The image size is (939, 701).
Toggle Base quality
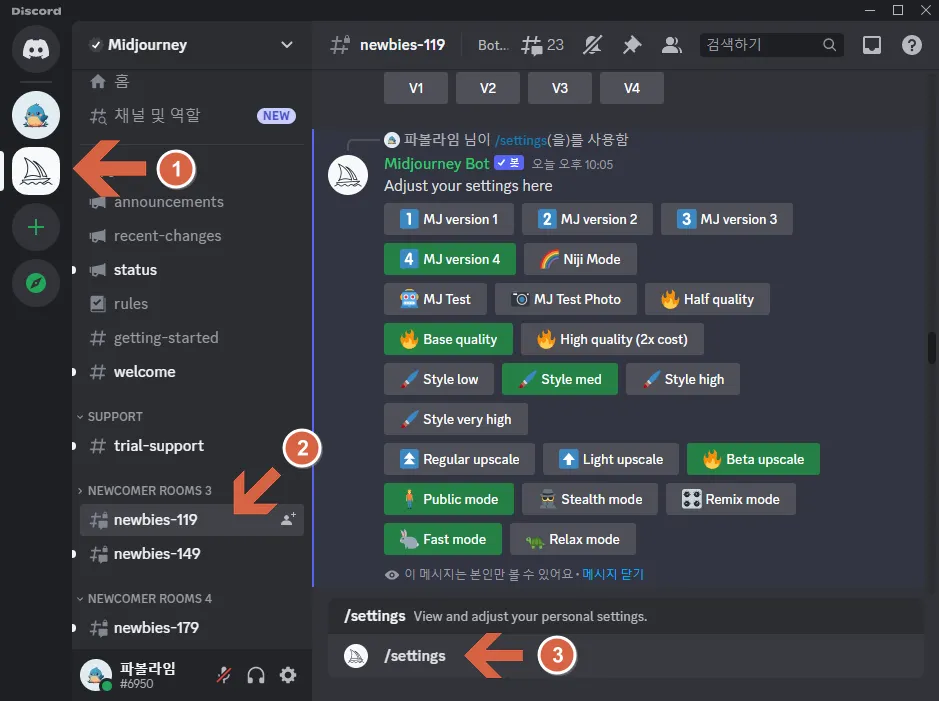449,339
